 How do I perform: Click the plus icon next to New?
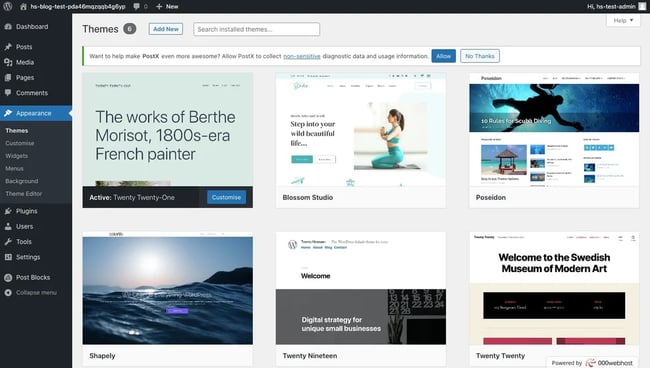click(x=159, y=7)
